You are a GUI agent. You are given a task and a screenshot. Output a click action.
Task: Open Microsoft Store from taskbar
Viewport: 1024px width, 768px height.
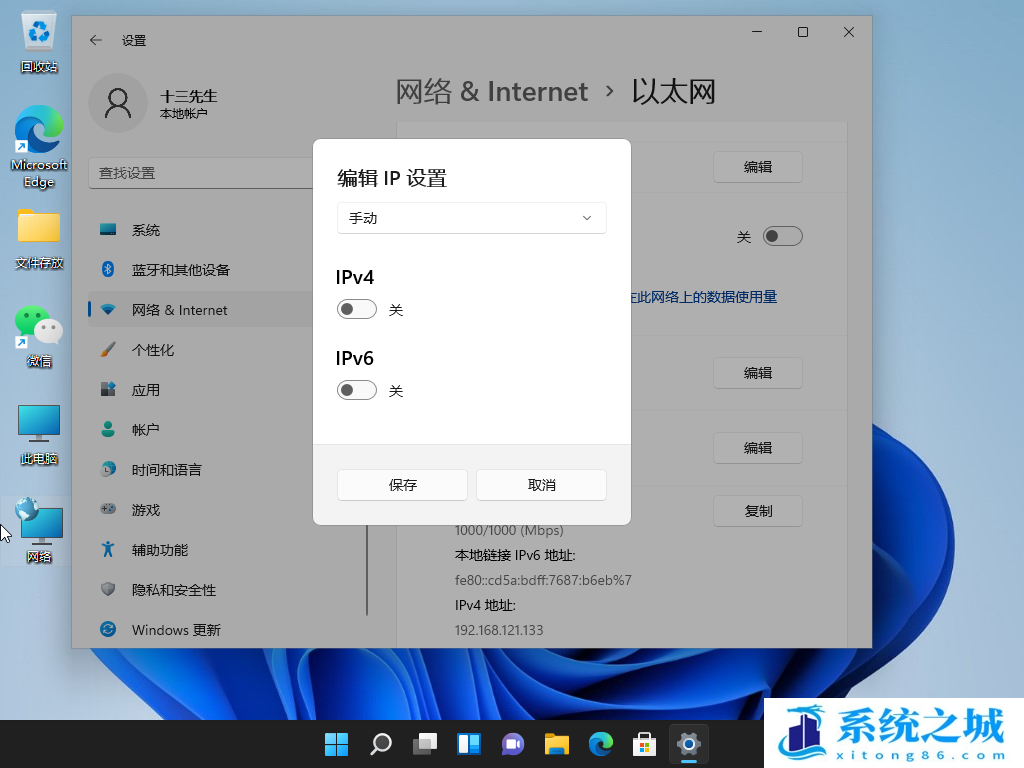pyautogui.click(x=644, y=744)
